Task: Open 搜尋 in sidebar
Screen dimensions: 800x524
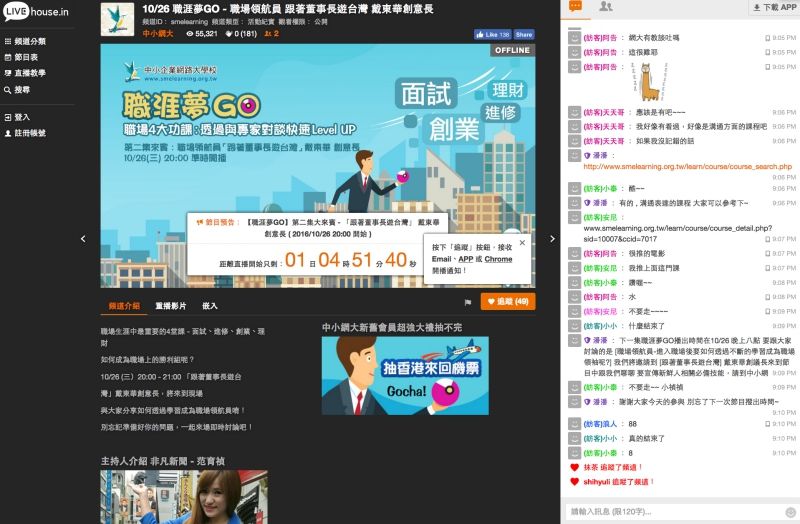Action: (17, 90)
